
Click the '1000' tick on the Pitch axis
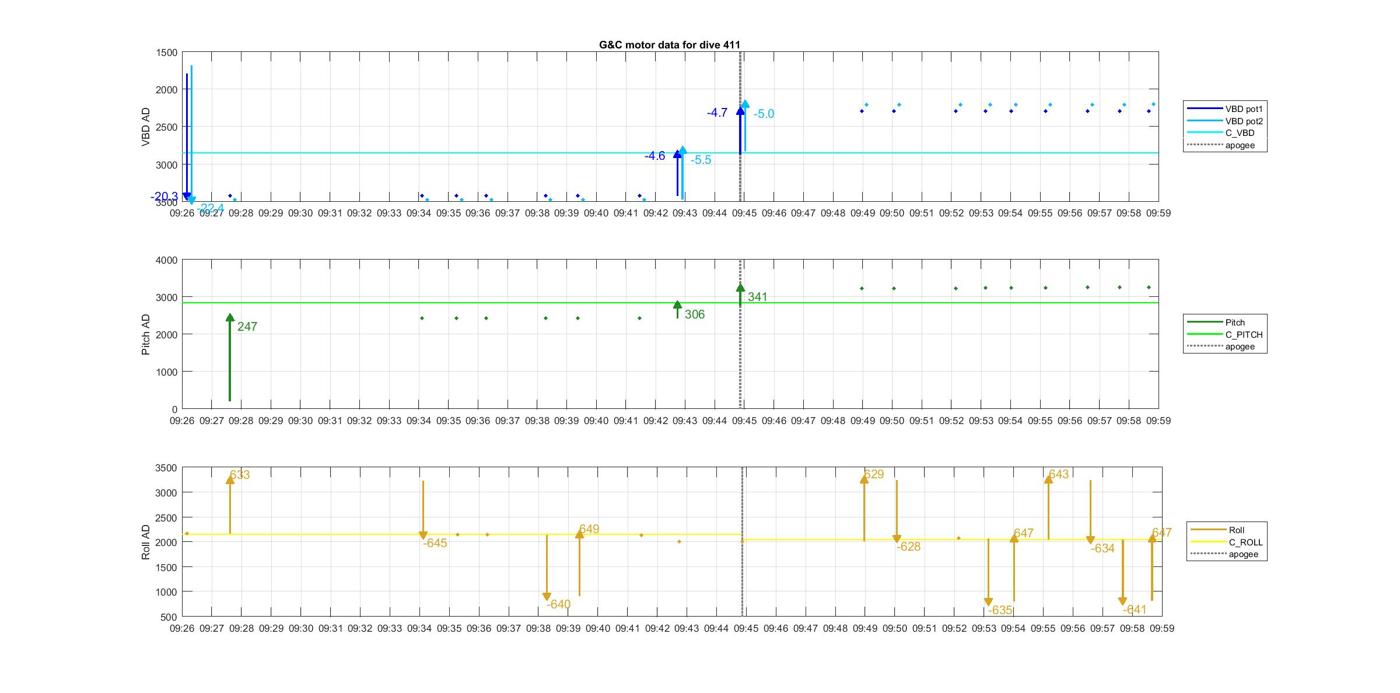click(167, 372)
